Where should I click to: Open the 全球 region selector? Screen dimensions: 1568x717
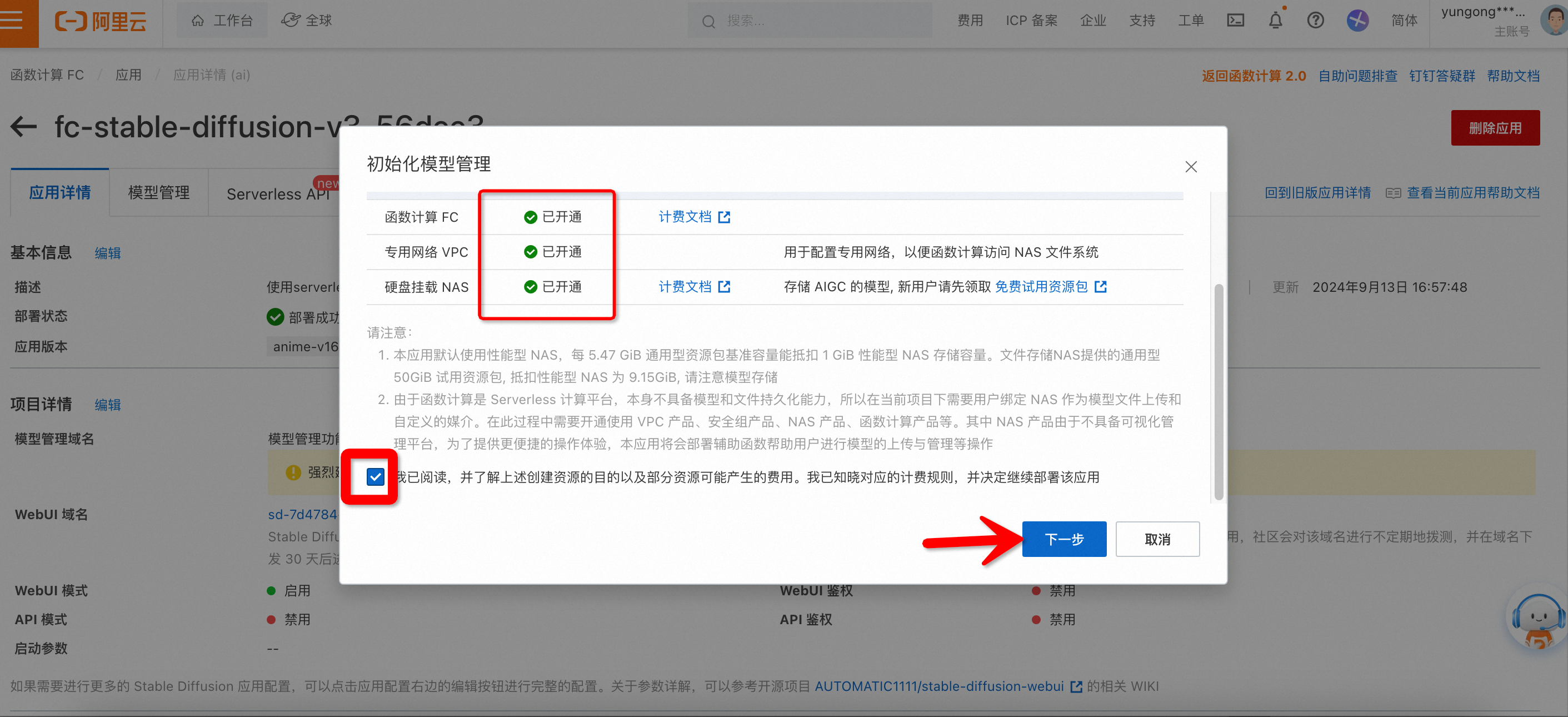(306, 21)
